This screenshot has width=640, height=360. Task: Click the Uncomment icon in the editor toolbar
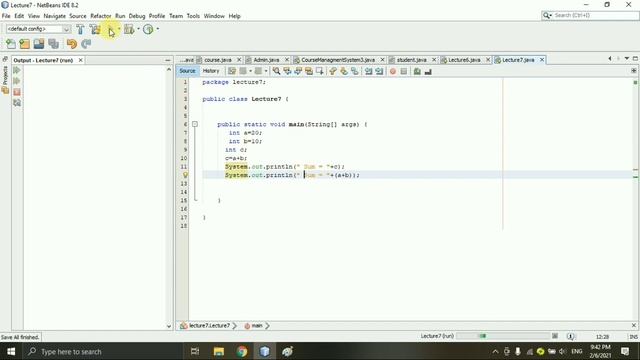(428, 71)
